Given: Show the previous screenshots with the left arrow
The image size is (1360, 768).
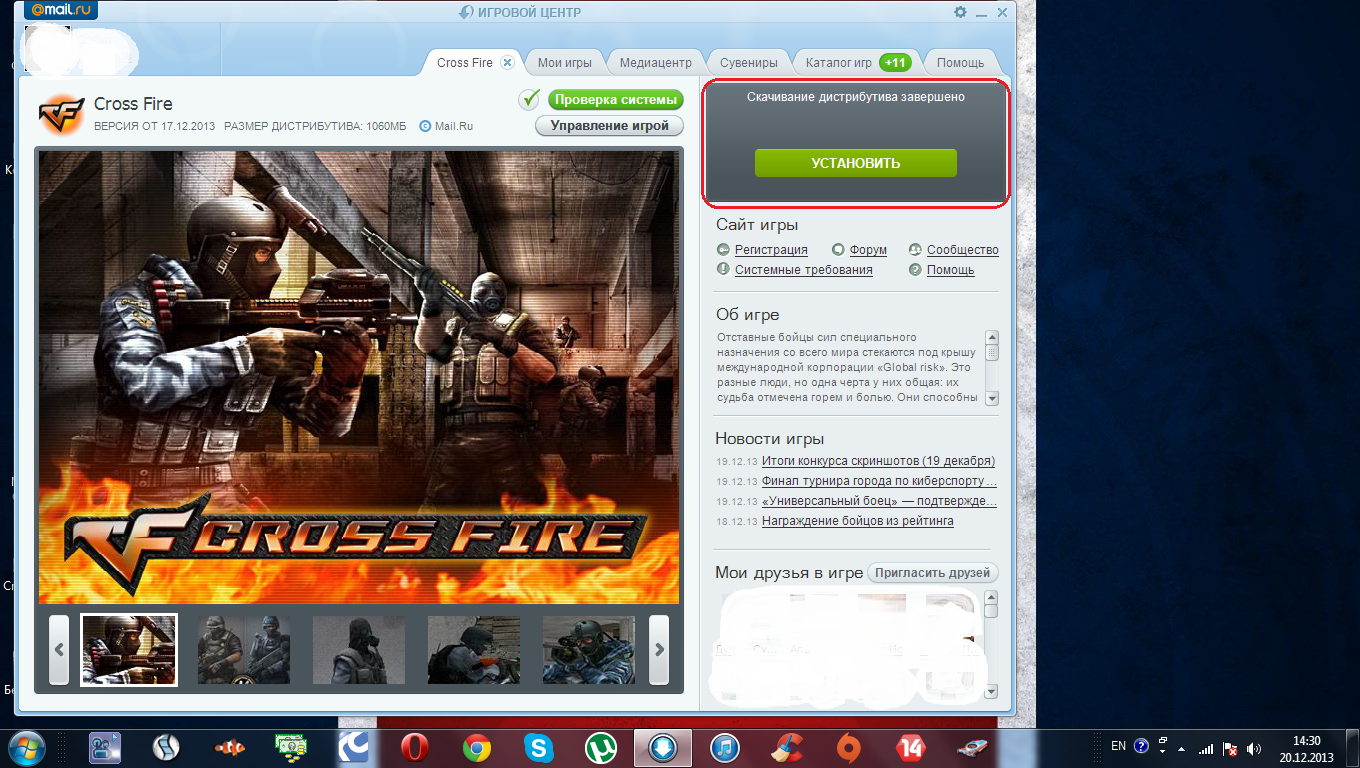Looking at the screenshot, I should point(59,649).
